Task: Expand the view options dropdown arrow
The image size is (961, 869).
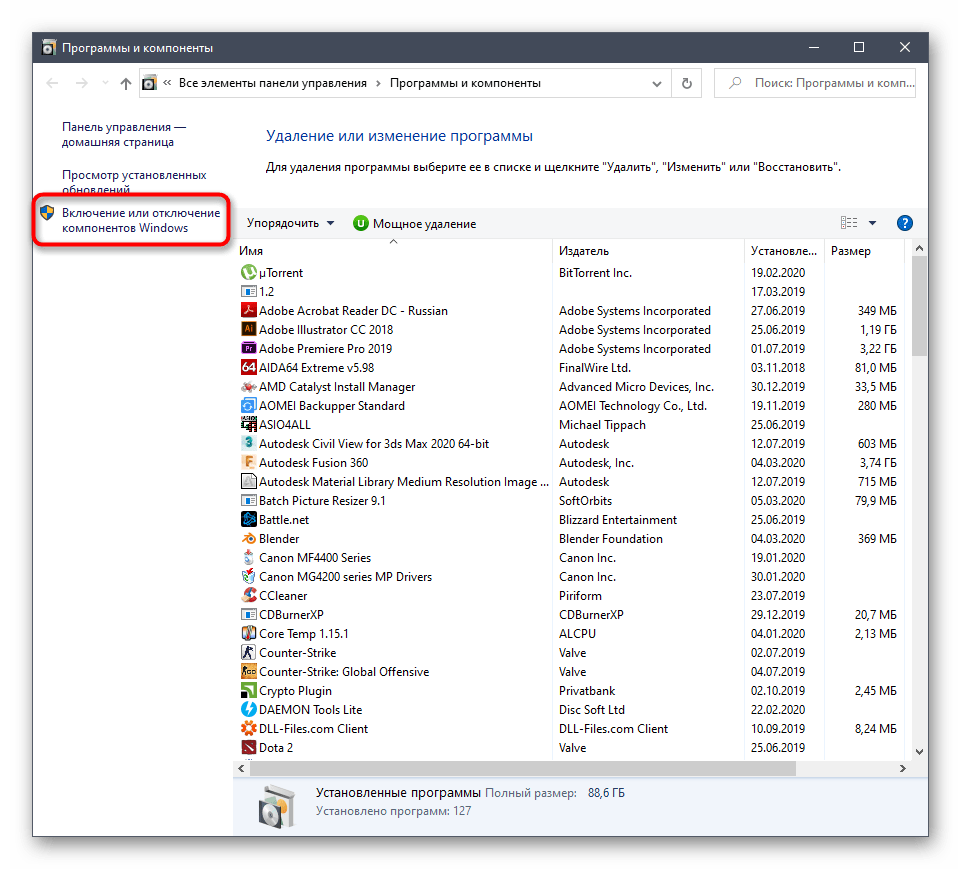Action: (x=872, y=223)
